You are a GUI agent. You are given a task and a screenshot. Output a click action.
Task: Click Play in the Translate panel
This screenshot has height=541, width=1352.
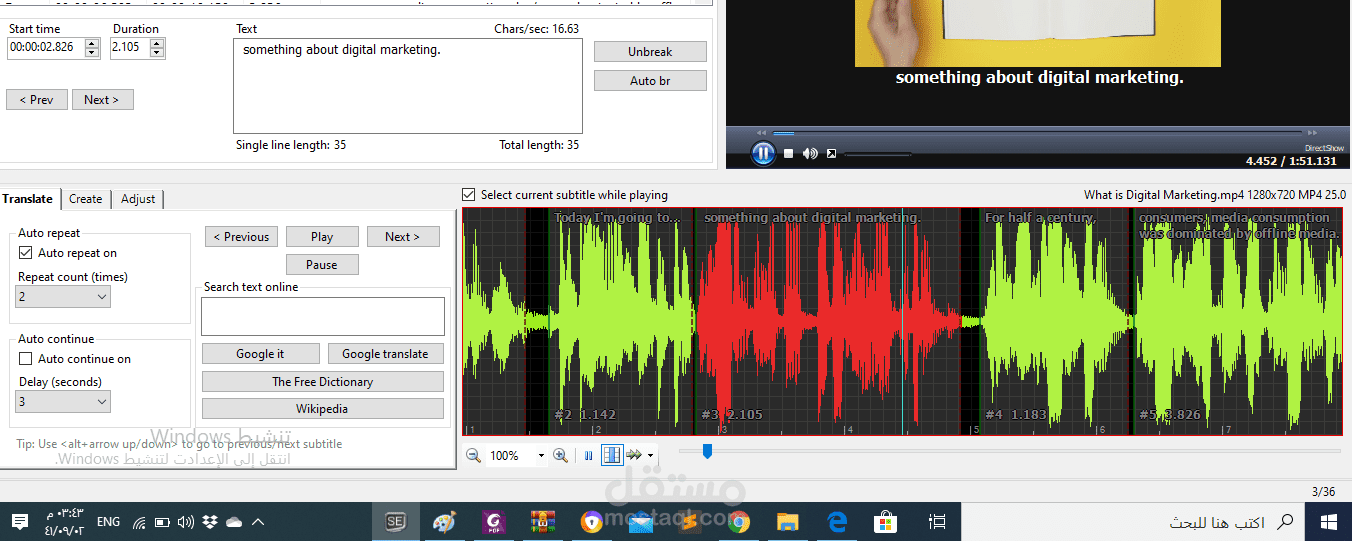[x=322, y=237]
